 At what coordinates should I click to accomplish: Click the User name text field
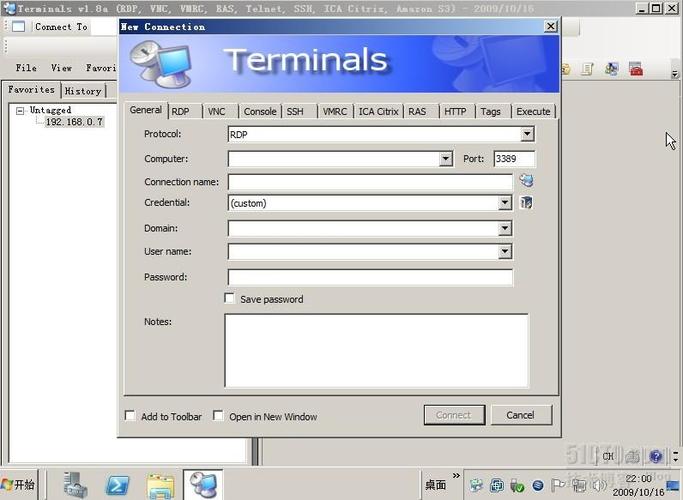click(363, 252)
